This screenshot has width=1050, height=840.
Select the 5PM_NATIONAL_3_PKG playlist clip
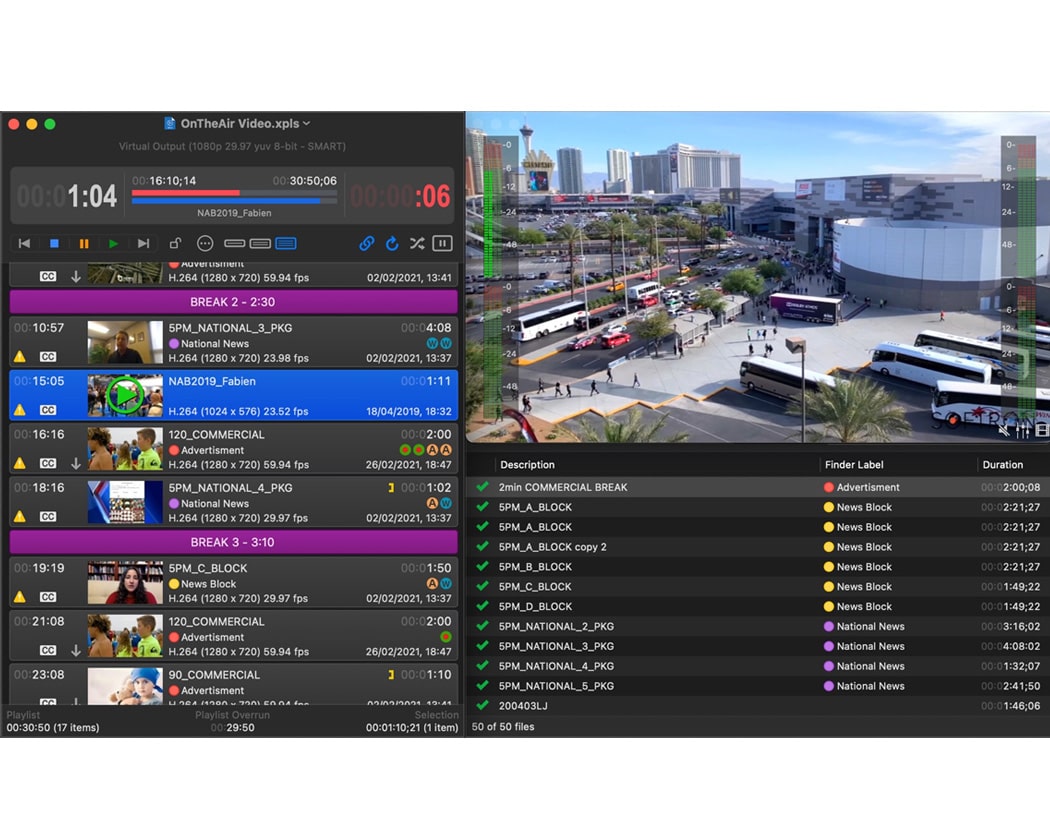pos(233,342)
